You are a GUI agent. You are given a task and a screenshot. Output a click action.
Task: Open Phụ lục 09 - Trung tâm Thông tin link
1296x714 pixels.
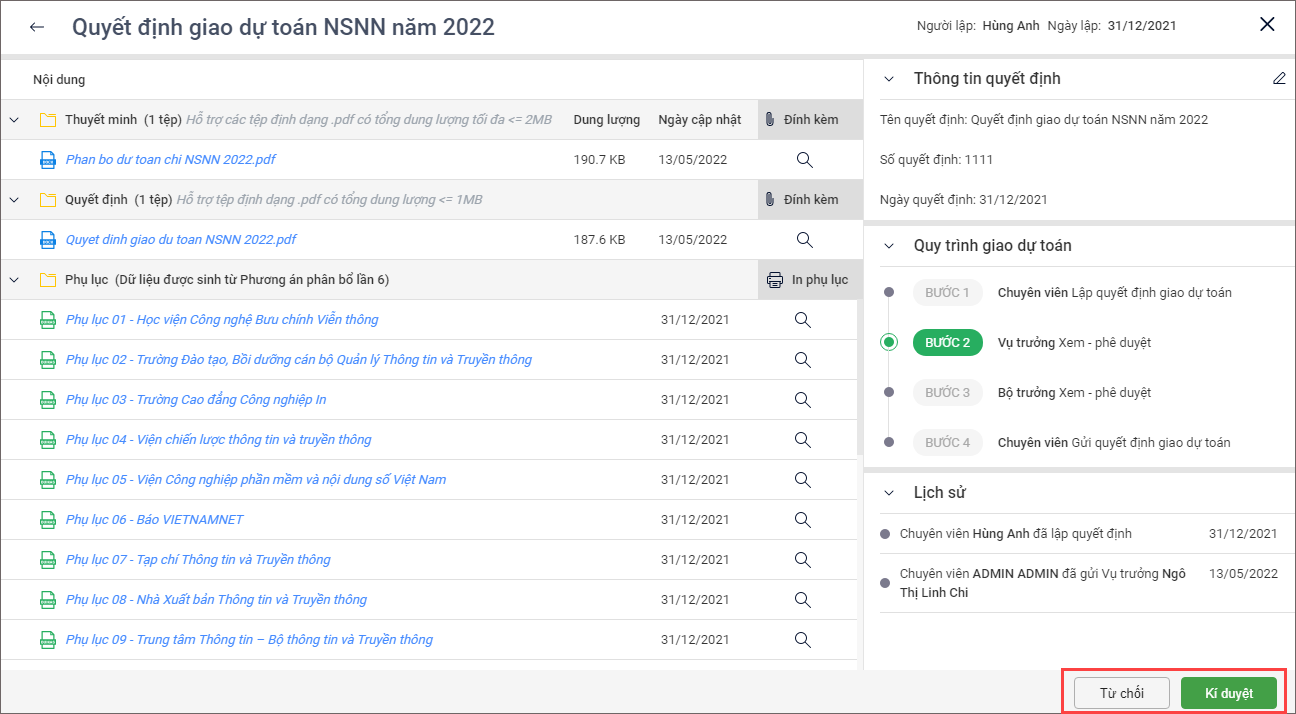point(249,640)
